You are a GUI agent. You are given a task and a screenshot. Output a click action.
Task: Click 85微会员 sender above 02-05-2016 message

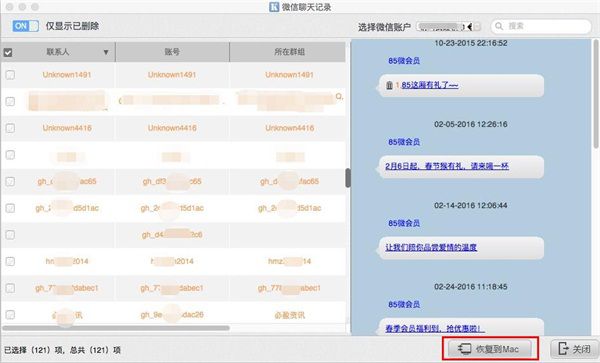[404, 142]
